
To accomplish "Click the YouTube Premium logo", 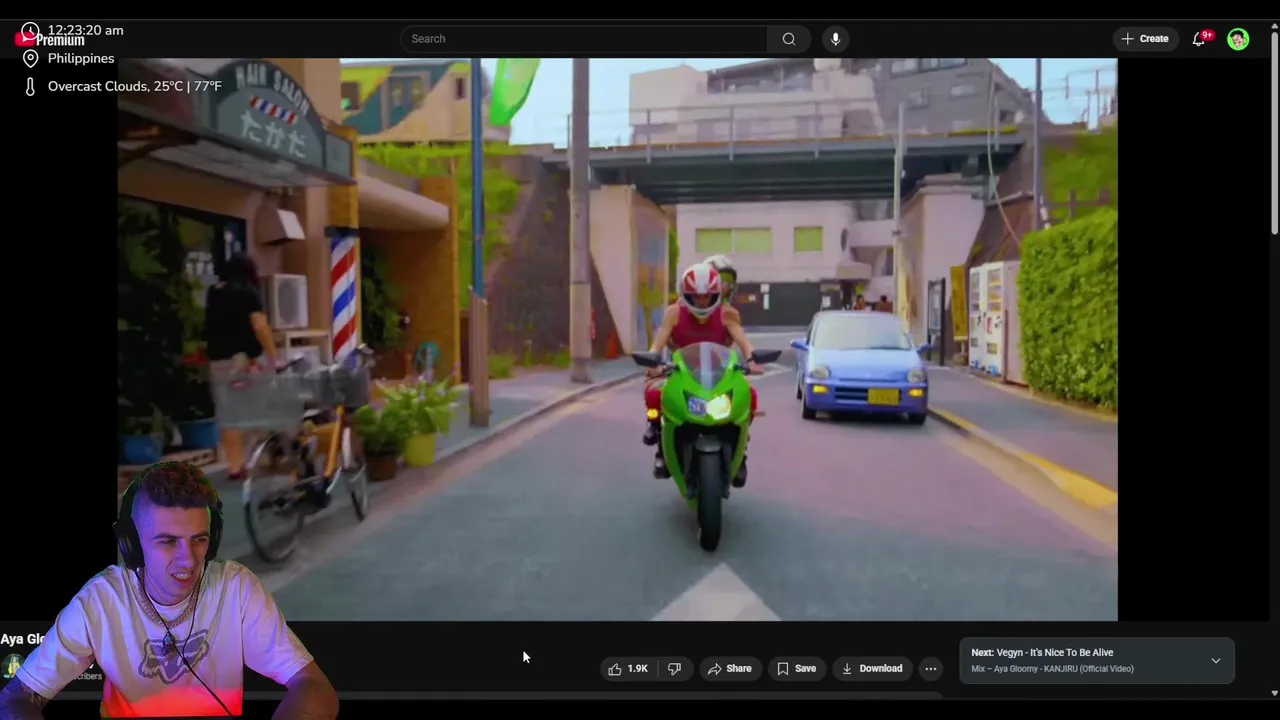I will (50, 40).
